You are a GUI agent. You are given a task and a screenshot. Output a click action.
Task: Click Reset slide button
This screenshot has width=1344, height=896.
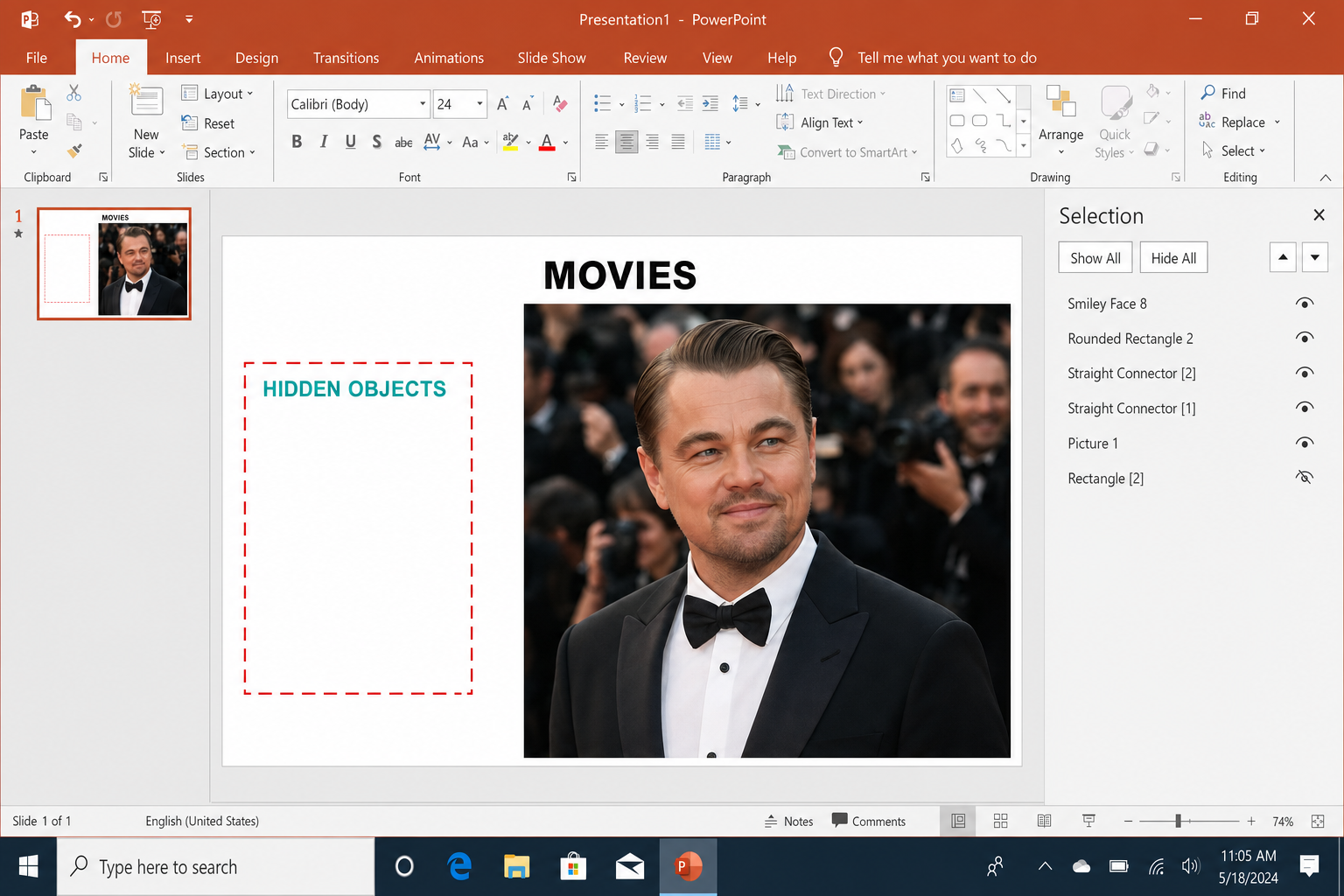pyautogui.click(x=208, y=123)
